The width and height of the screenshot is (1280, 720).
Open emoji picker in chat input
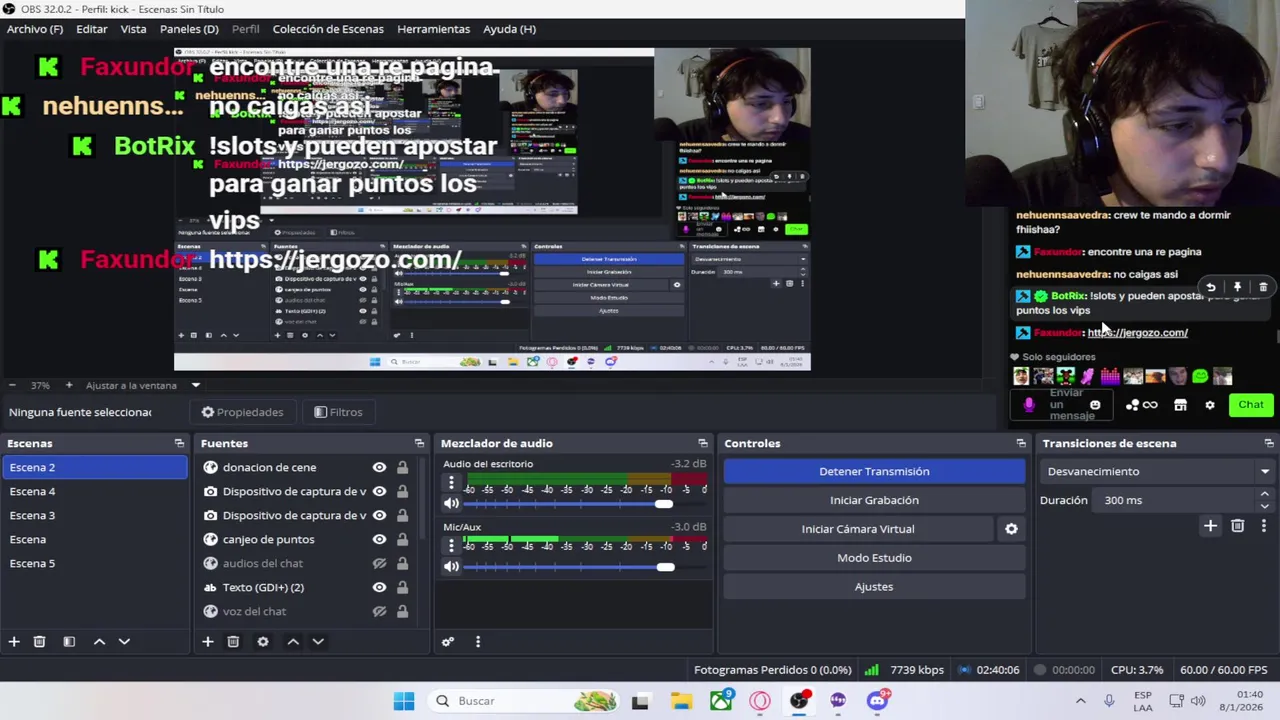coord(1095,405)
